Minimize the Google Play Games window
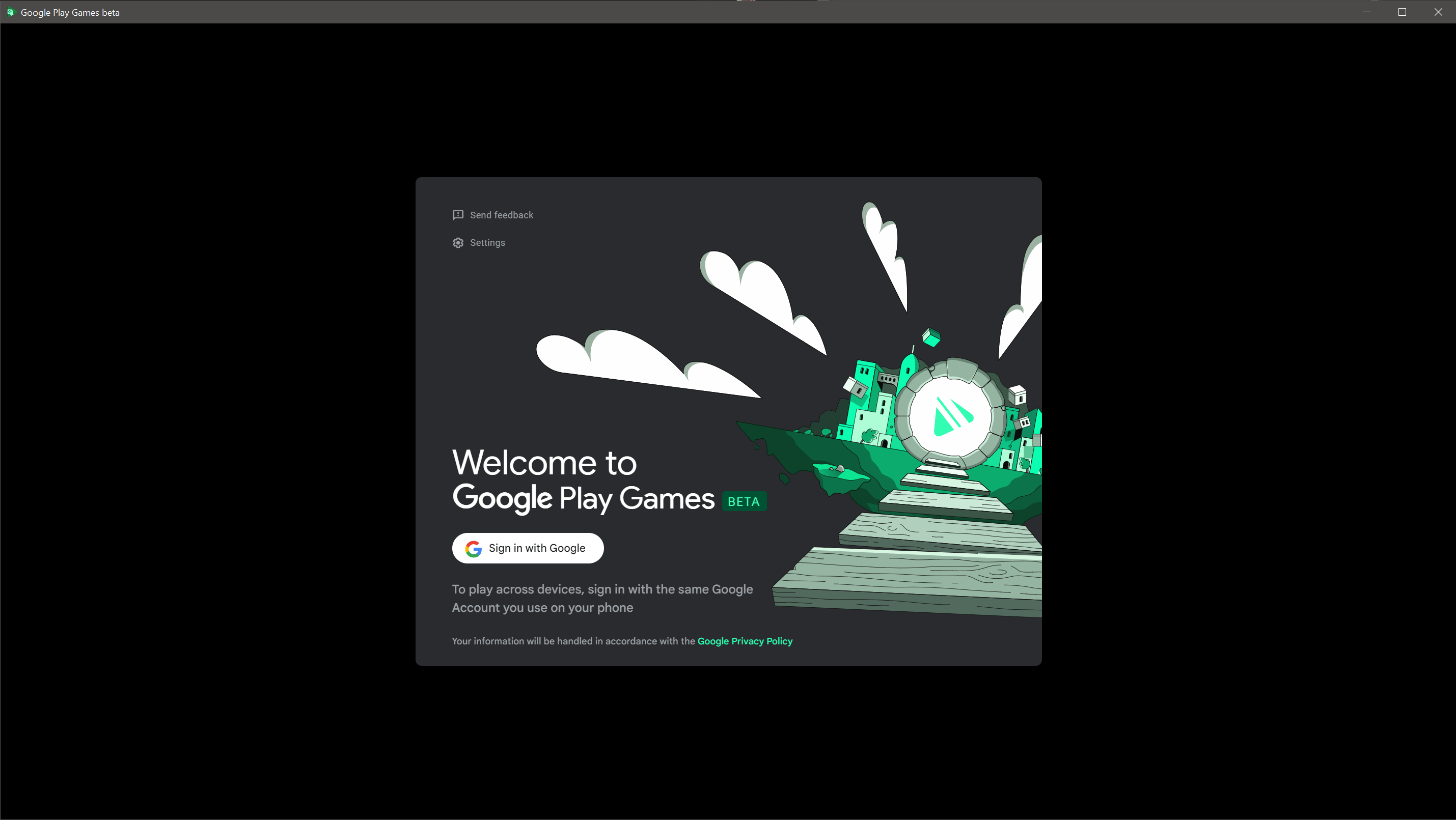This screenshot has height=820, width=1456. (1367, 12)
